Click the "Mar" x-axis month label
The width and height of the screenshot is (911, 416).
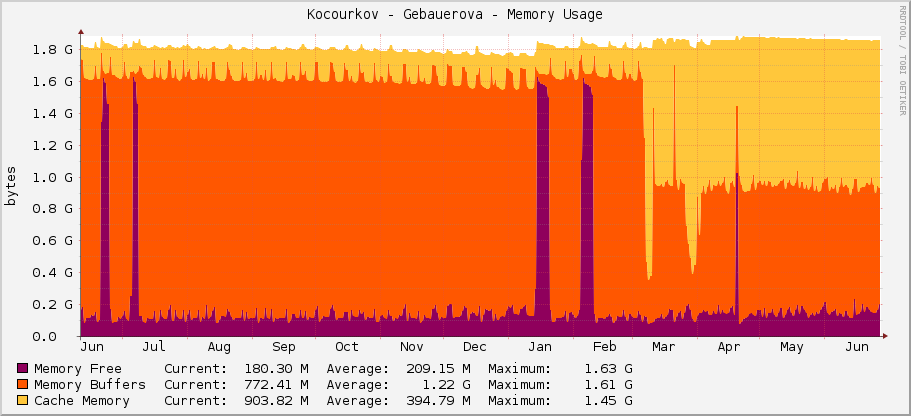(x=663, y=347)
